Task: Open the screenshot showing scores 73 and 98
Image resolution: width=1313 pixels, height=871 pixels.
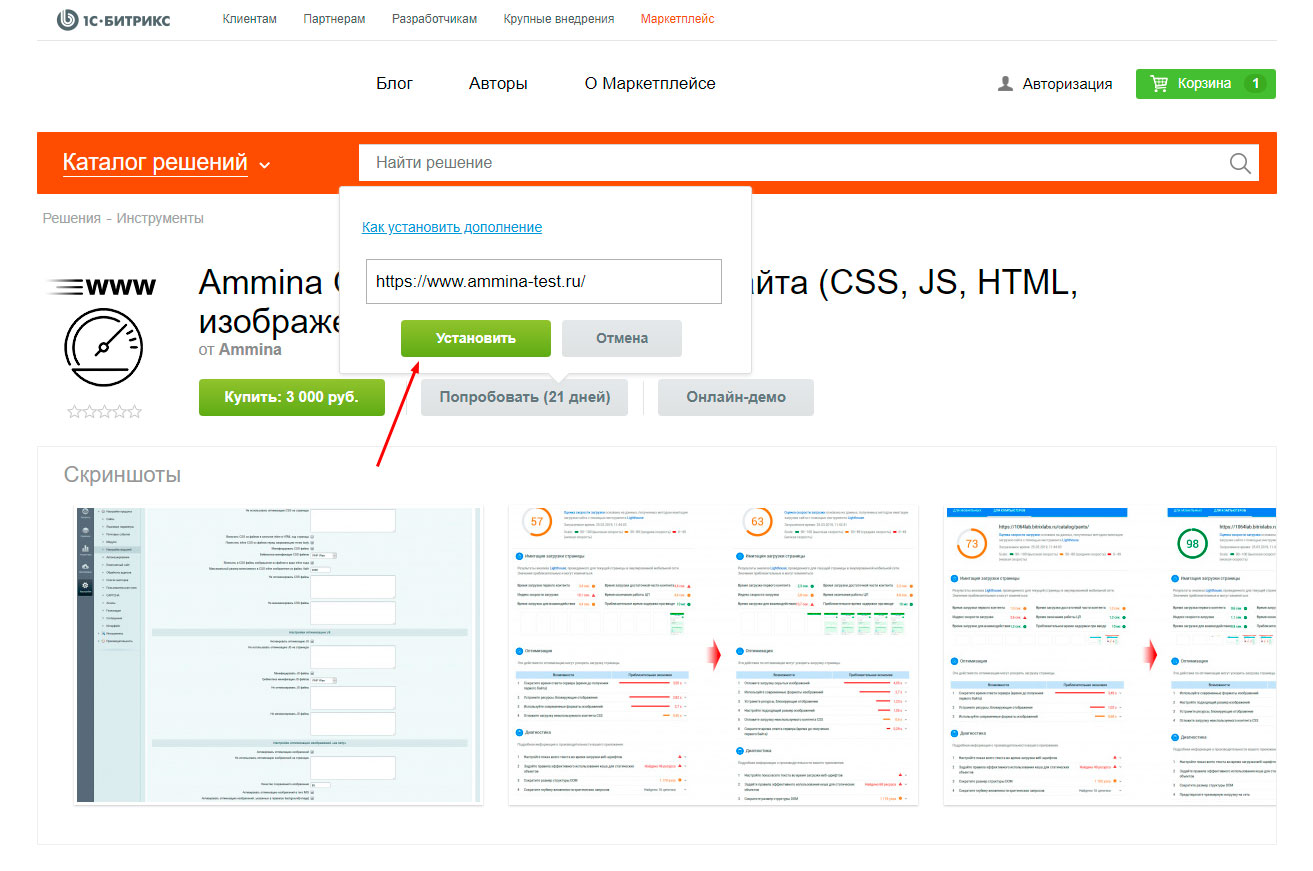Action: 1110,655
